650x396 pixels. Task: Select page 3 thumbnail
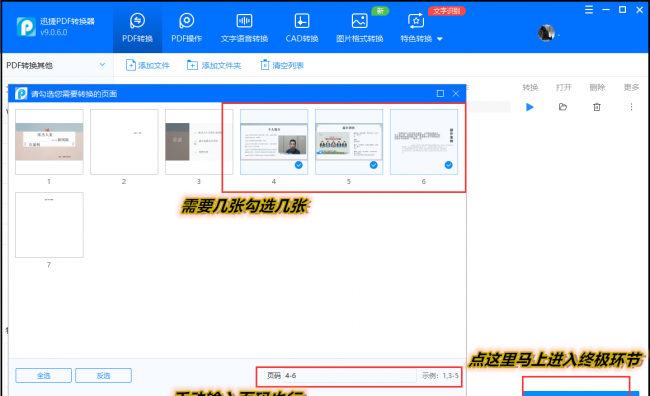(199, 142)
